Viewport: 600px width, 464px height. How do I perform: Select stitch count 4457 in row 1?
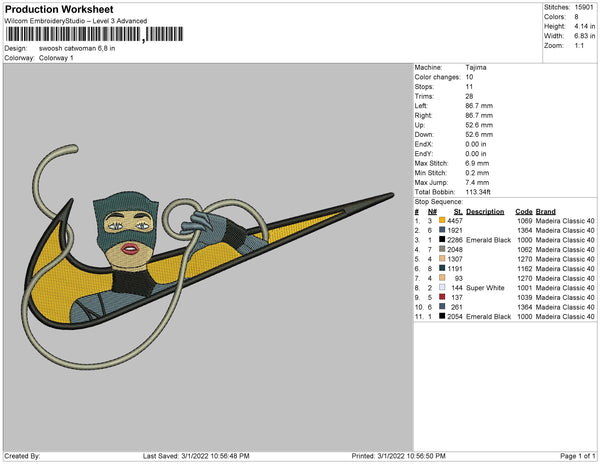tap(455, 221)
